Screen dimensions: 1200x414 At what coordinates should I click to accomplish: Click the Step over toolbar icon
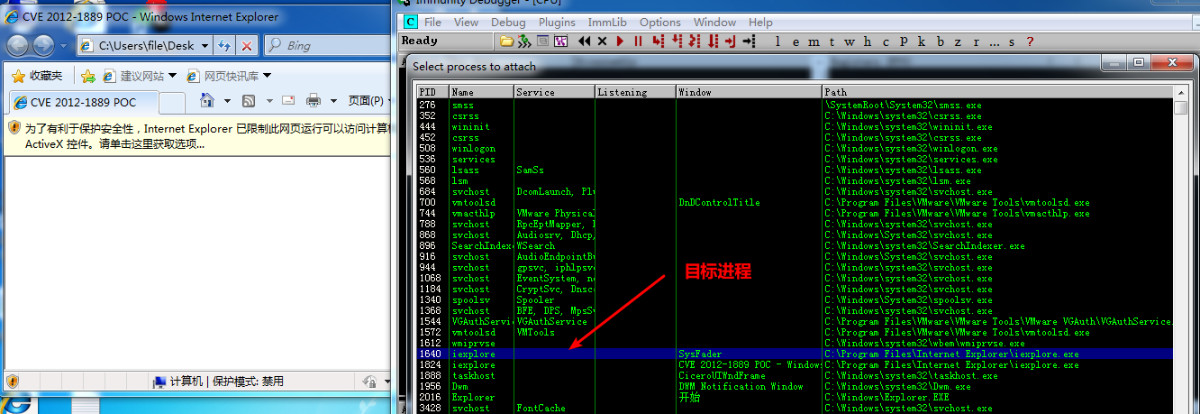click(x=677, y=41)
